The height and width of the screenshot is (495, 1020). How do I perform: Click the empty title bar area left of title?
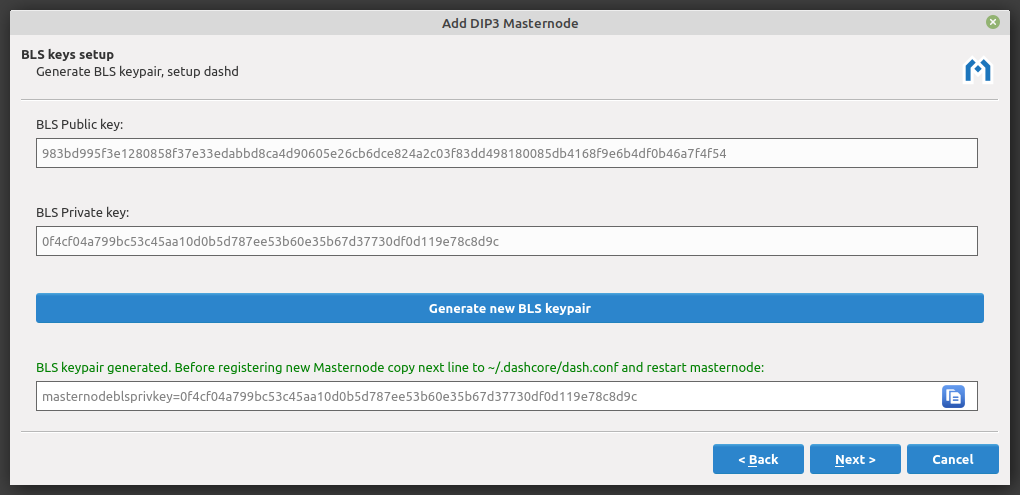point(200,22)
